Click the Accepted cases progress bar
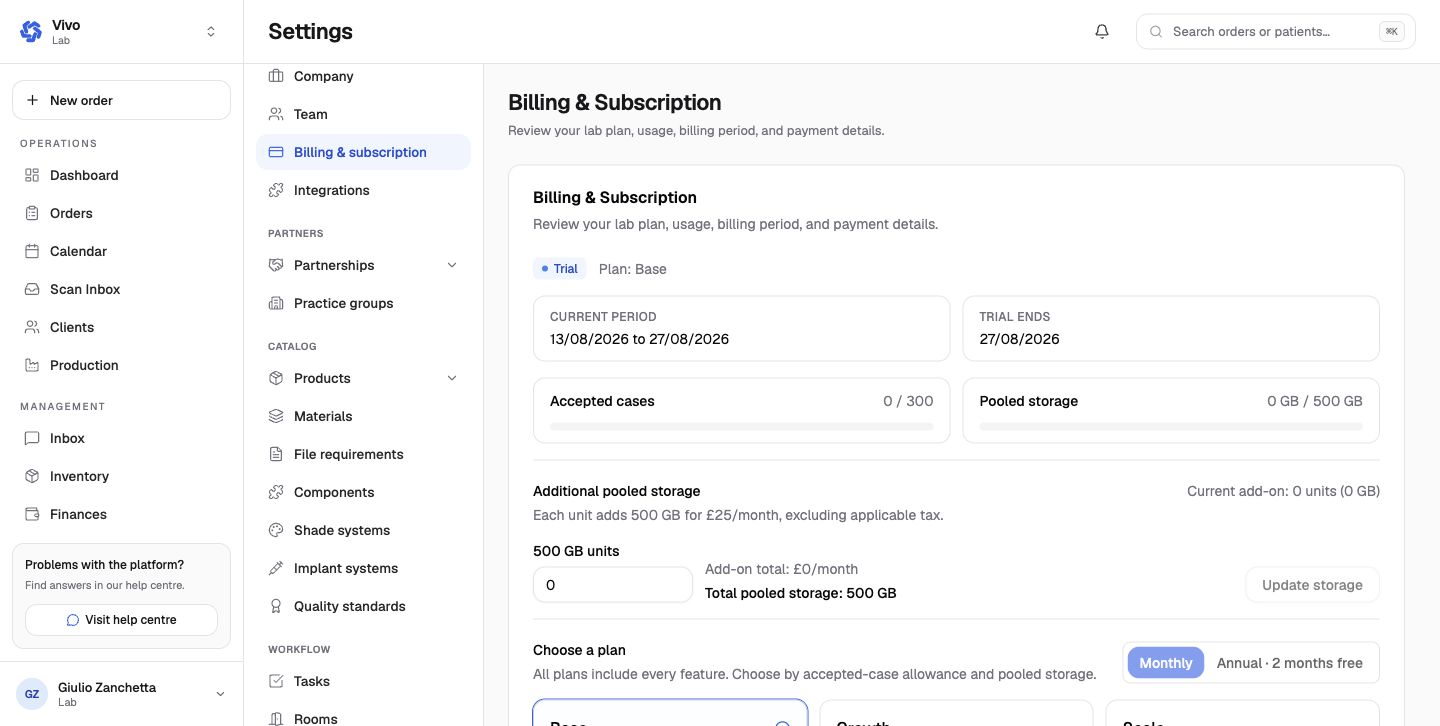 [742, 426]
